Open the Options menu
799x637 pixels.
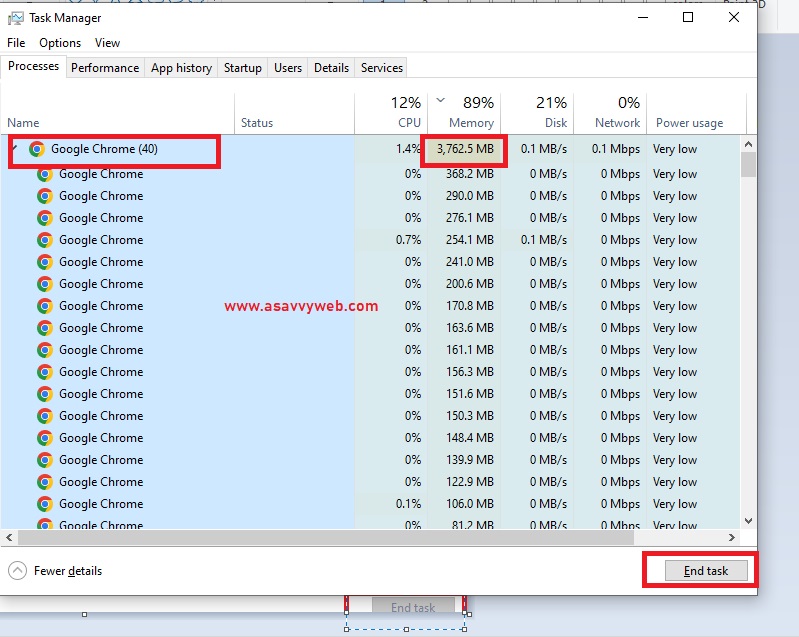point(60,43)
